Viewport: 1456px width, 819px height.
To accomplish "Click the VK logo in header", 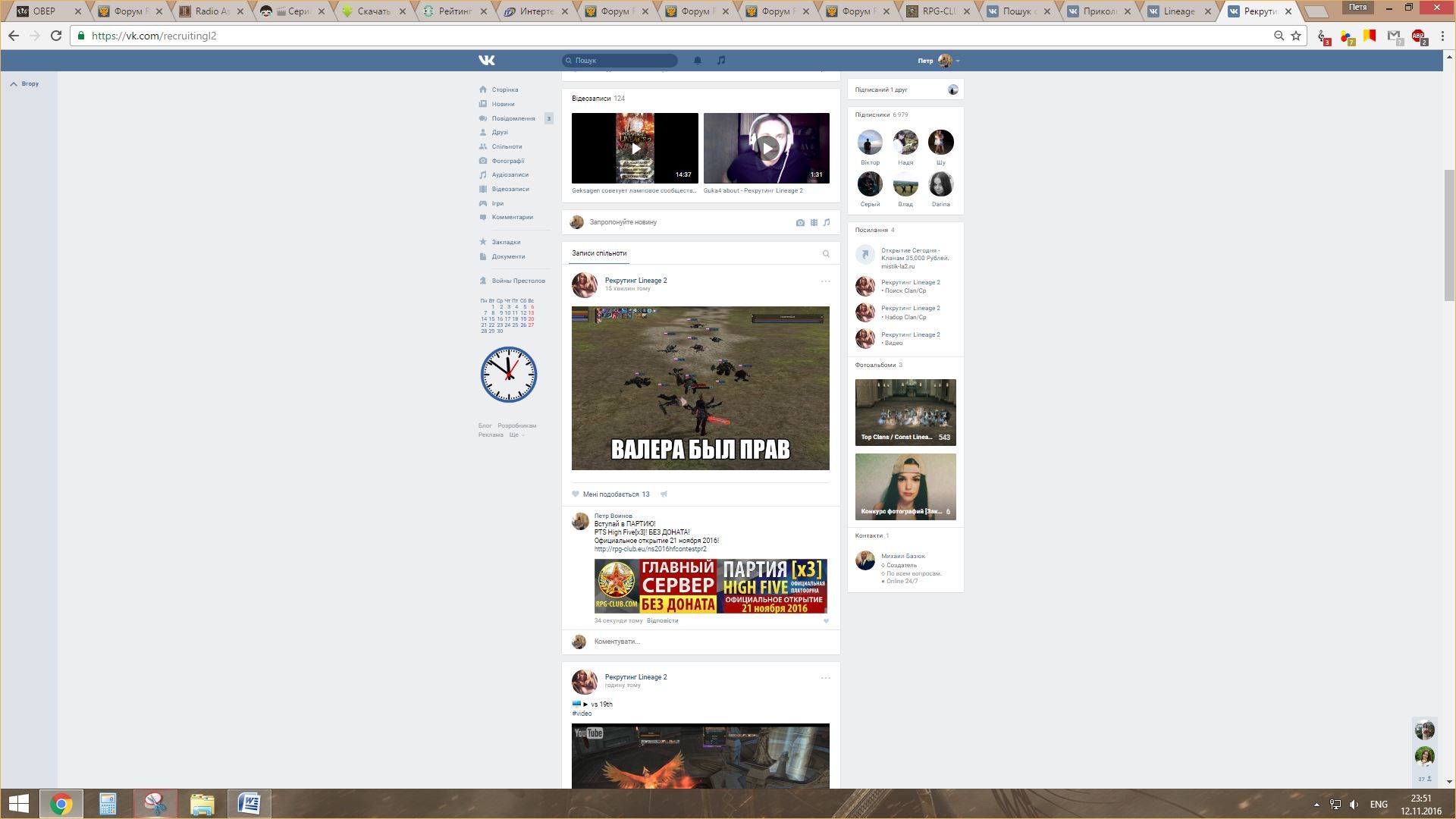I will tap(487, 60).
